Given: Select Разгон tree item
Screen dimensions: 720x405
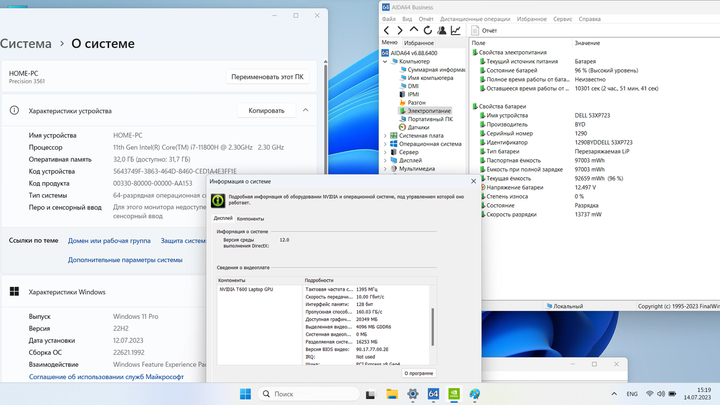Looking at the screenshot, I should pyautogui.click(x=412, y=102).
